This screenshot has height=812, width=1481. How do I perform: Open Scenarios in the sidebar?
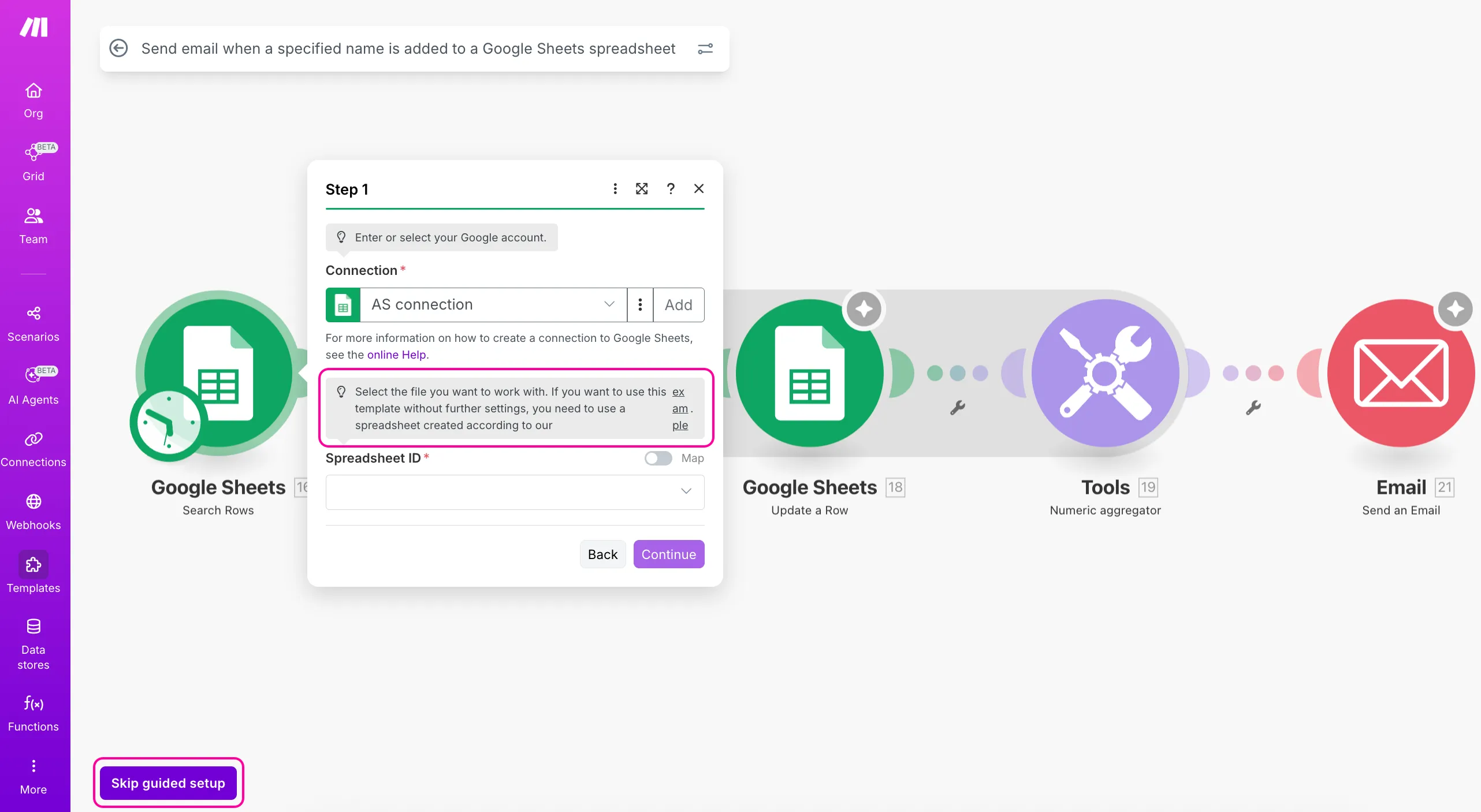click(34, 323)
